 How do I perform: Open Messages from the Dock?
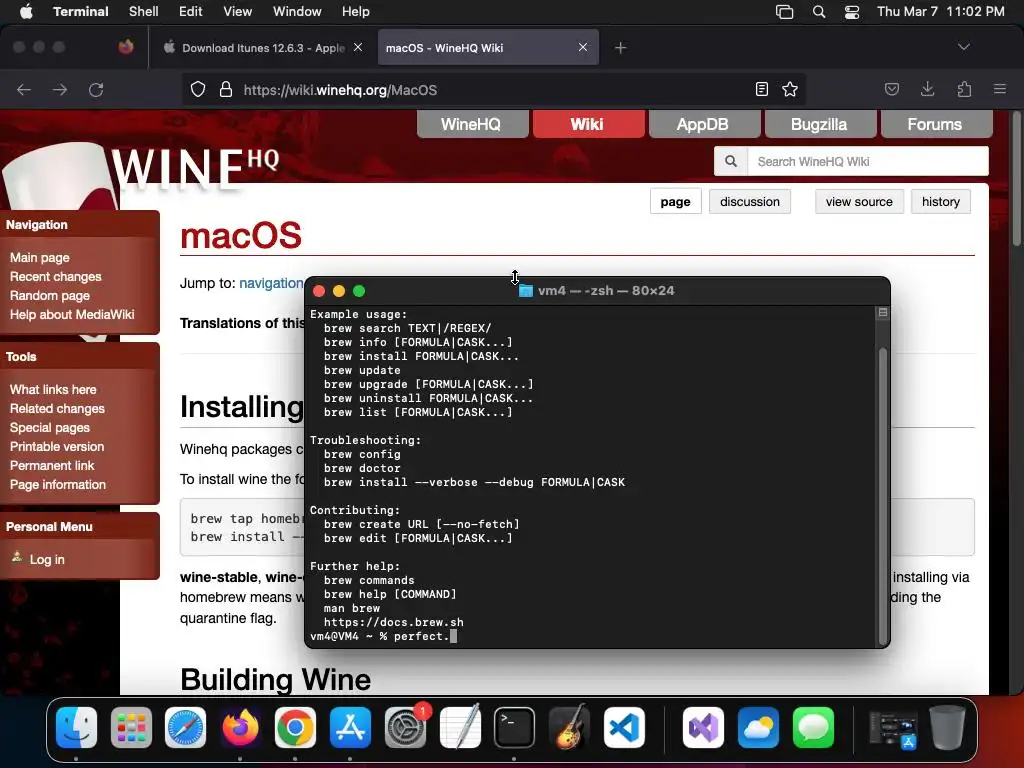coord(813,727)
